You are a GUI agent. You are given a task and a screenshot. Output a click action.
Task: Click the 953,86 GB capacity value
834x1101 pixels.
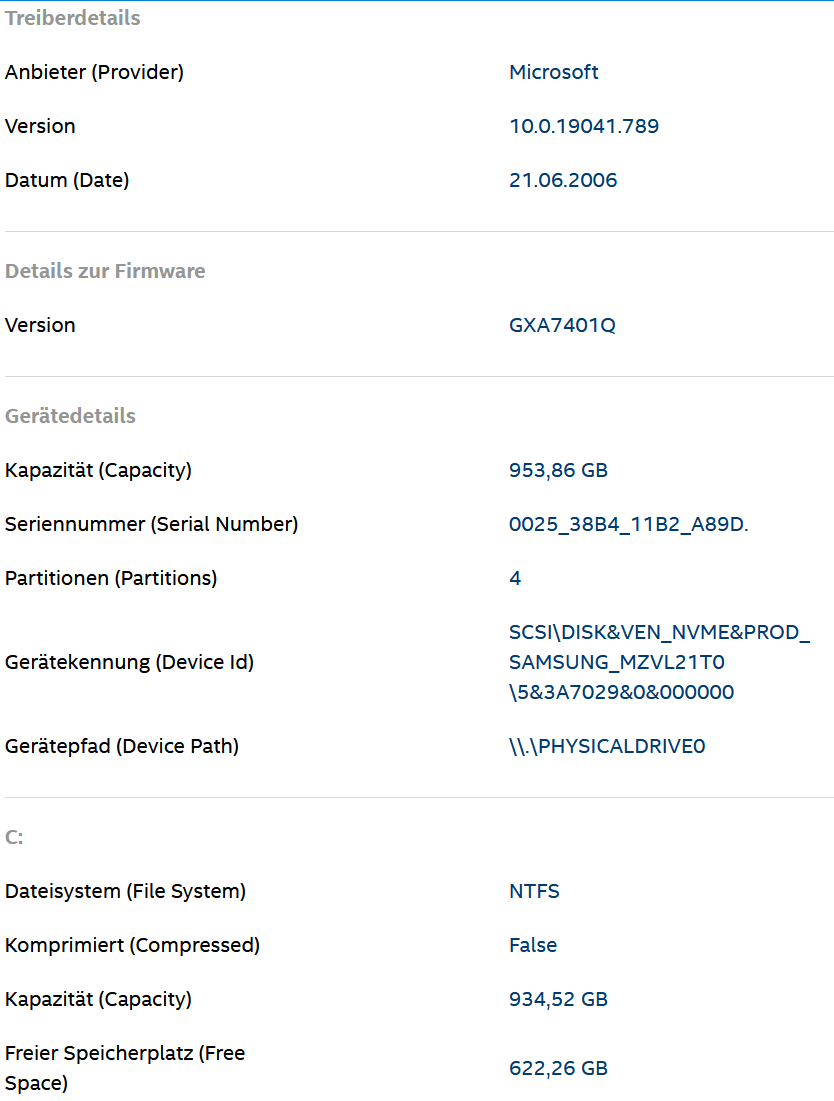tap(558, 470)
